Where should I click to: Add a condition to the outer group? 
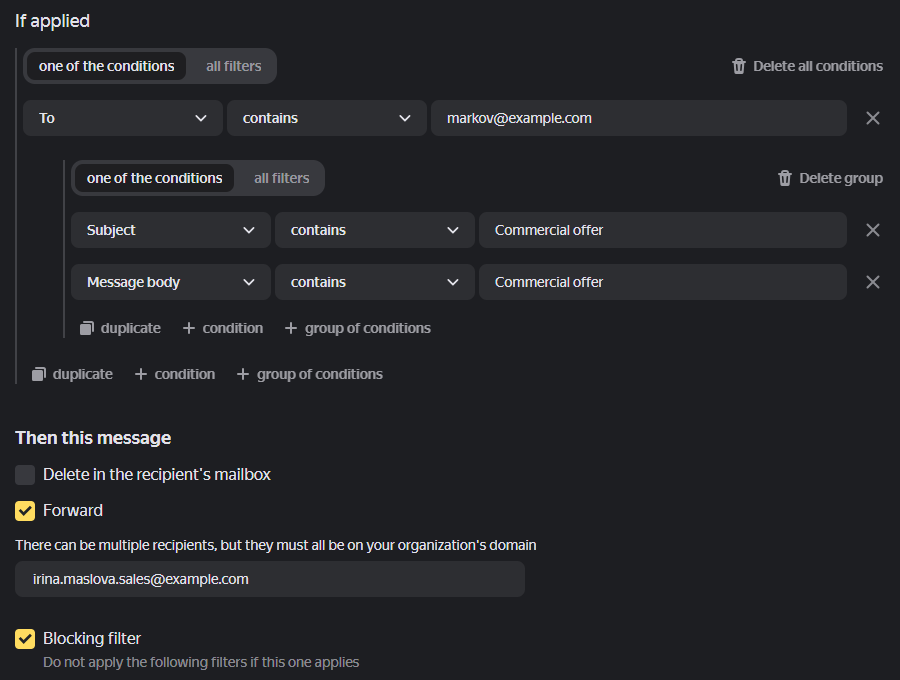pos(175,374)
